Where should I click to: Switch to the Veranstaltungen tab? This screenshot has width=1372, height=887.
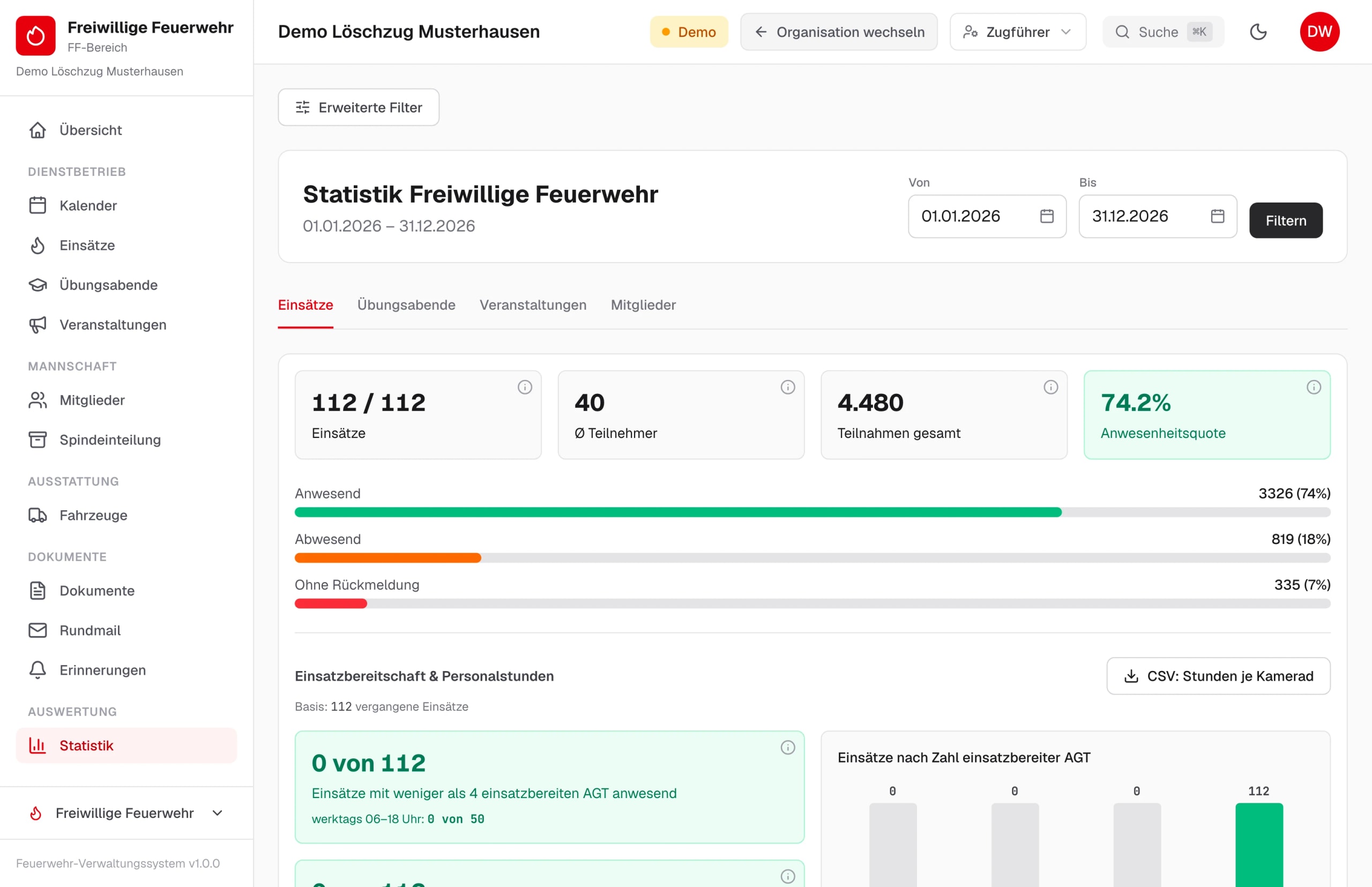coord(533,305)
